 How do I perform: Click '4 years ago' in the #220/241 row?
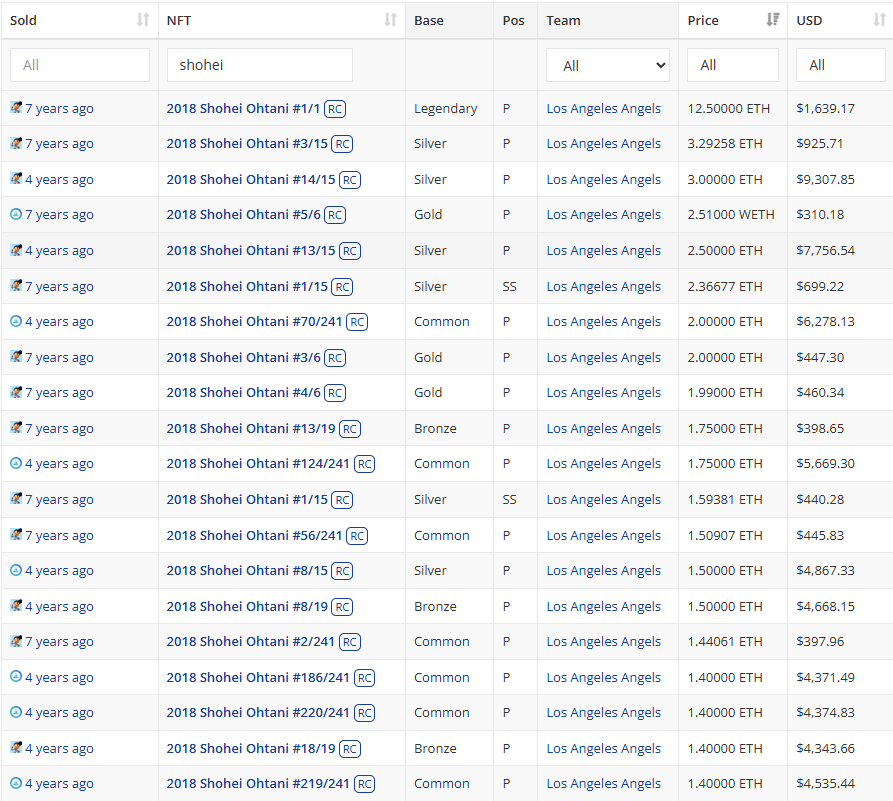tap(59, 712)
